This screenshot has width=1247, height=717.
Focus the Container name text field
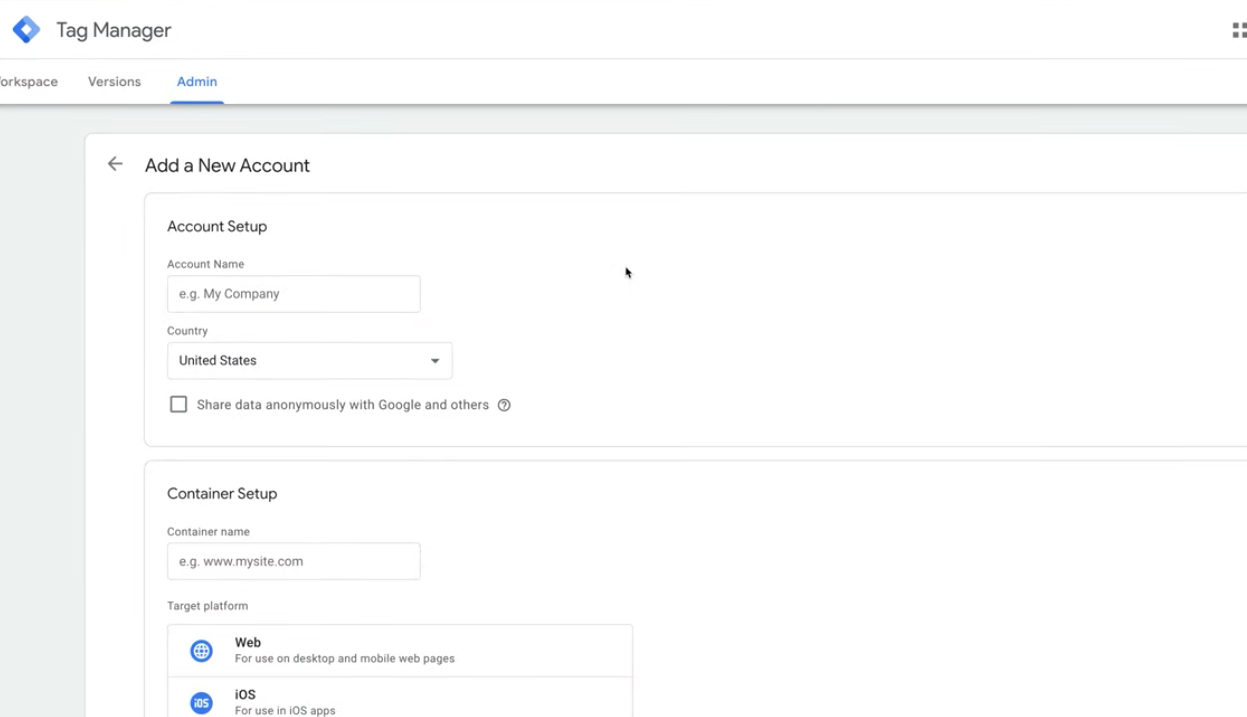point(293,561)
